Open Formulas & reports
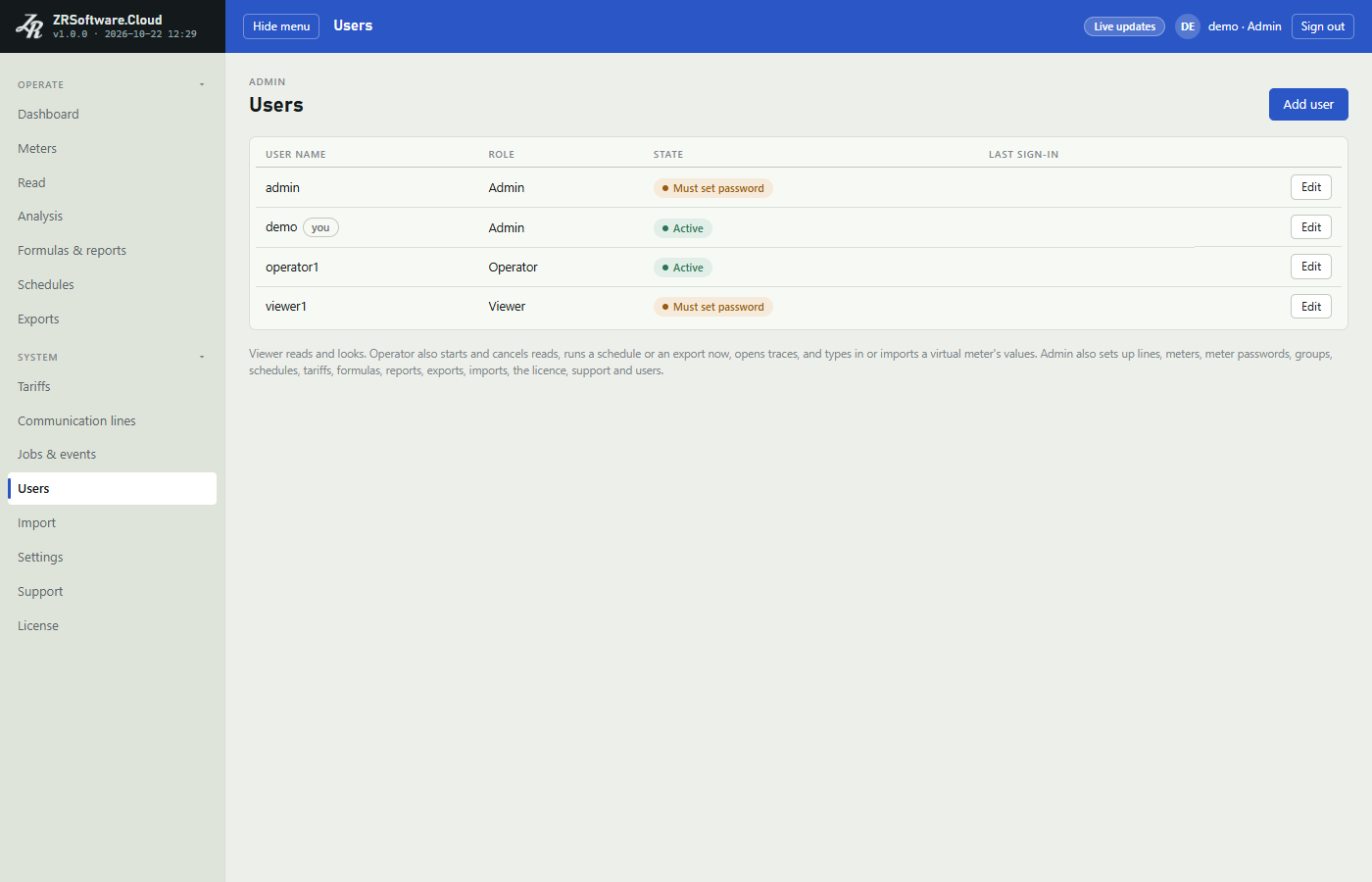Viewport: 1372px width, 882px height. (112, 251)
